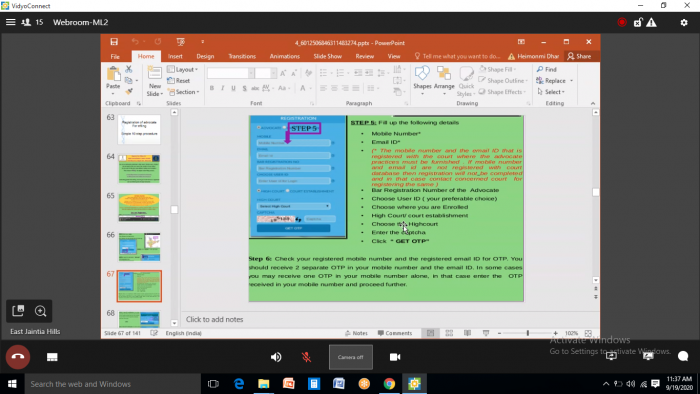Image resolution: width=700 pixels, height=394 pixels.
Task: Click the Format Painter brush icon
Action: (129, 91)
